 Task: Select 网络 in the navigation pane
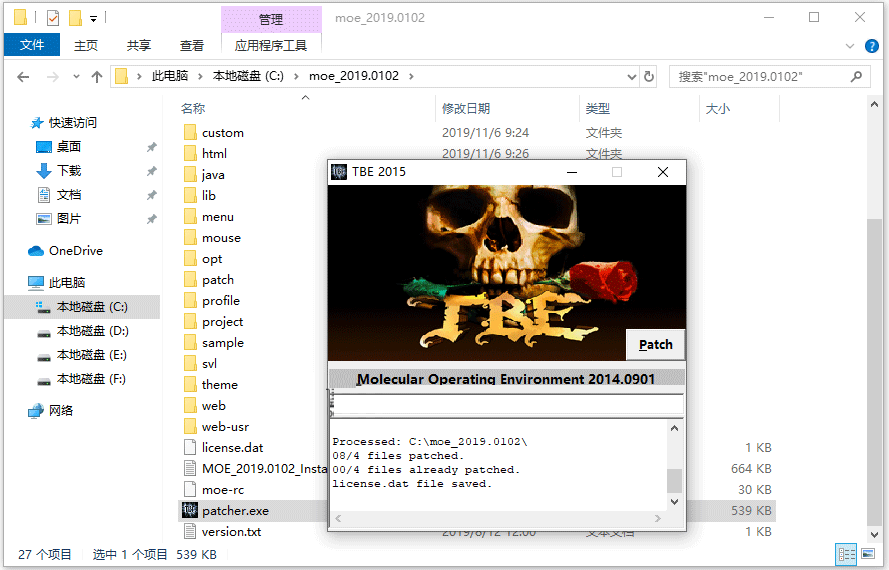tap(61, 411)
